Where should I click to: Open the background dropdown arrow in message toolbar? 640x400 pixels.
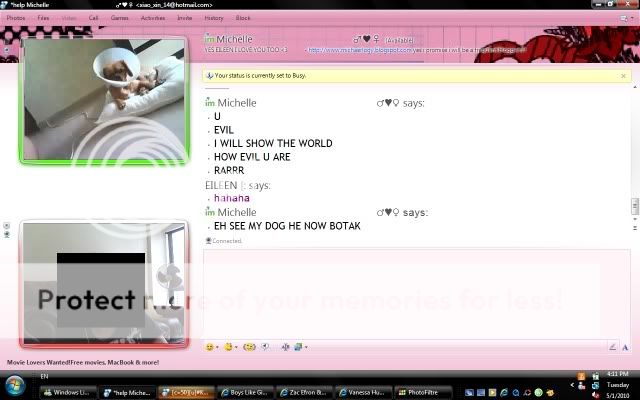tap(305, 347)
